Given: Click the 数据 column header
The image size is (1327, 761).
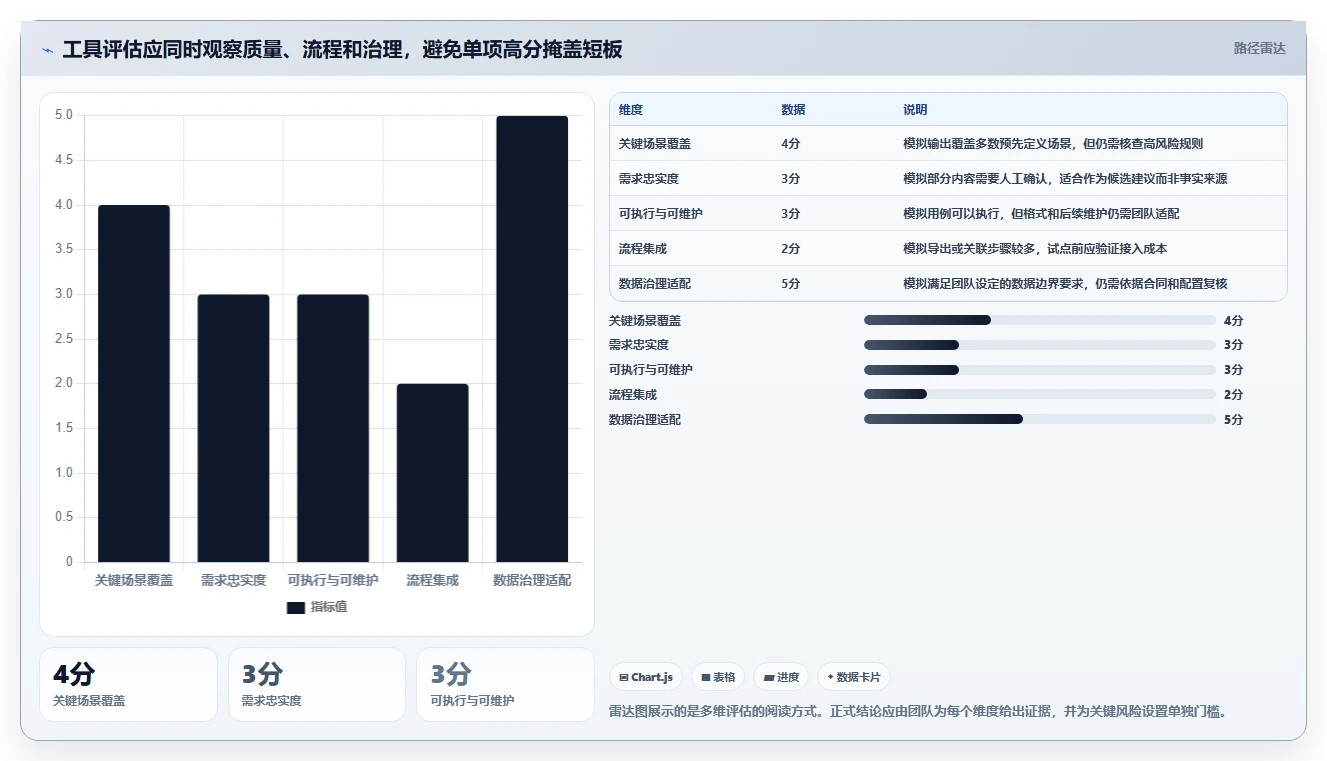Looking at the screenshot, I should point(793,109).
